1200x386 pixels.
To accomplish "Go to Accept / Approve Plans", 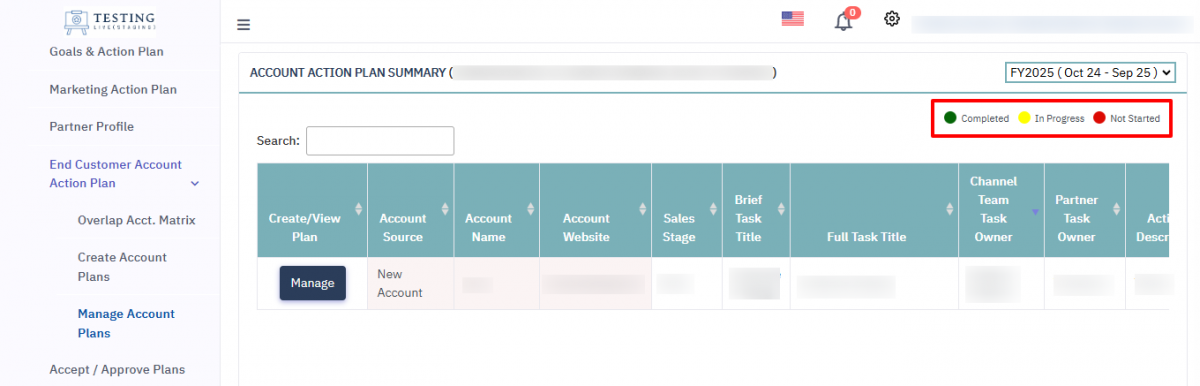I will (x=117, y=369).
